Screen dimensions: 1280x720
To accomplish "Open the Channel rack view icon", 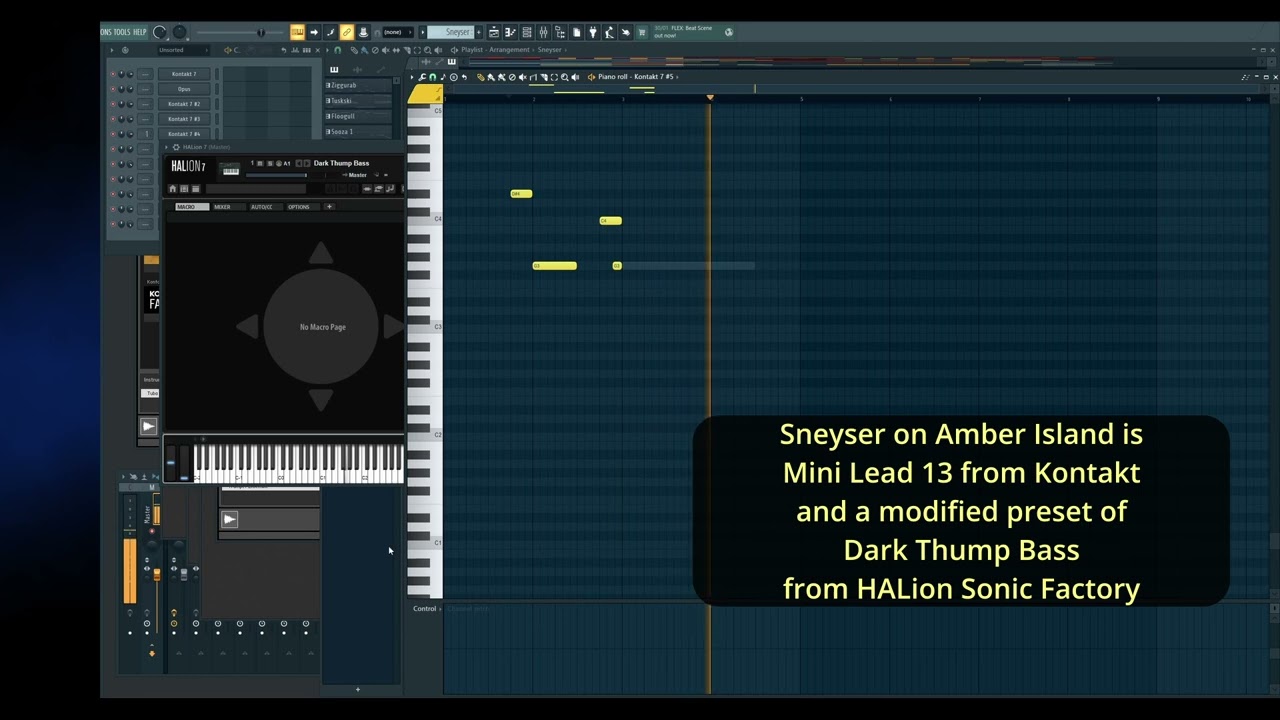I will tap(527, 32).
